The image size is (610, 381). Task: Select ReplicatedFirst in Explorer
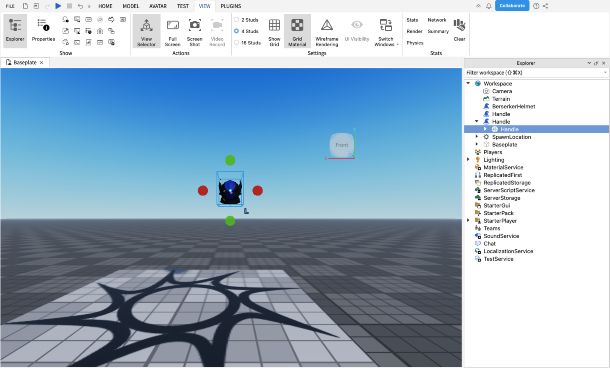click(x=503, y=175)
